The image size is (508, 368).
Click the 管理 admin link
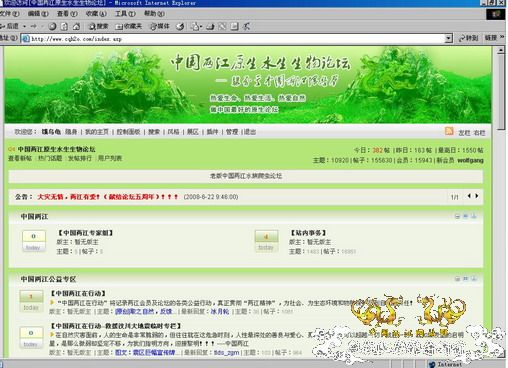[x=232, y=132]
